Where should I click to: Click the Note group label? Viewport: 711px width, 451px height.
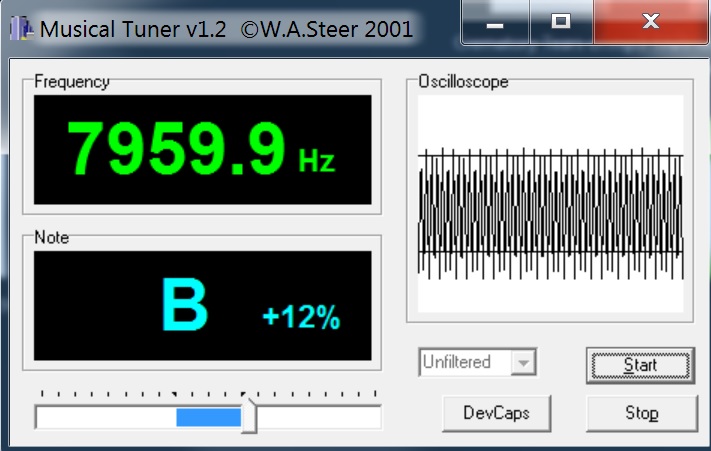[52, 238]
